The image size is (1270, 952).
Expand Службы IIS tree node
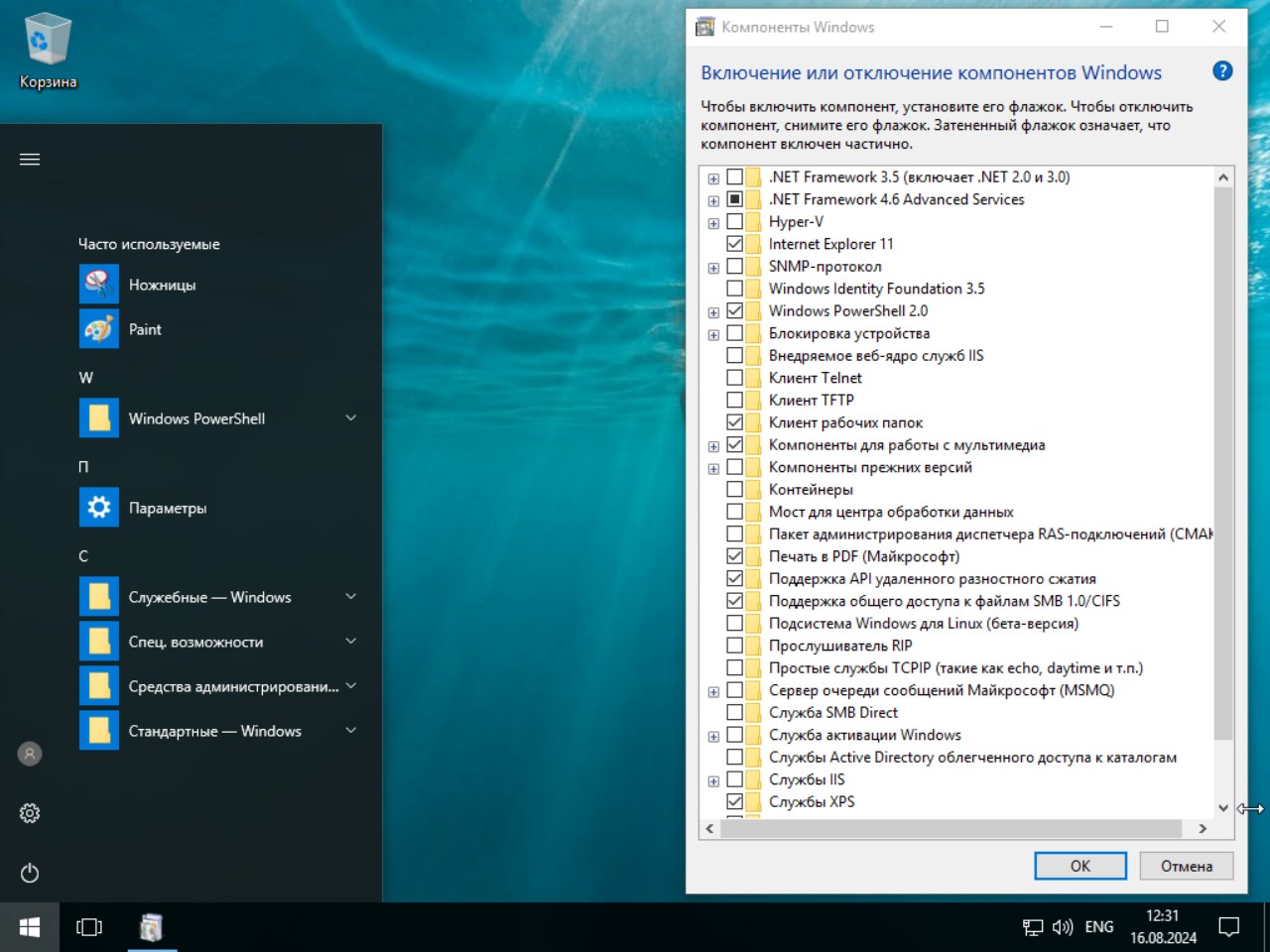pyautogui.click(x=713, y=781)
